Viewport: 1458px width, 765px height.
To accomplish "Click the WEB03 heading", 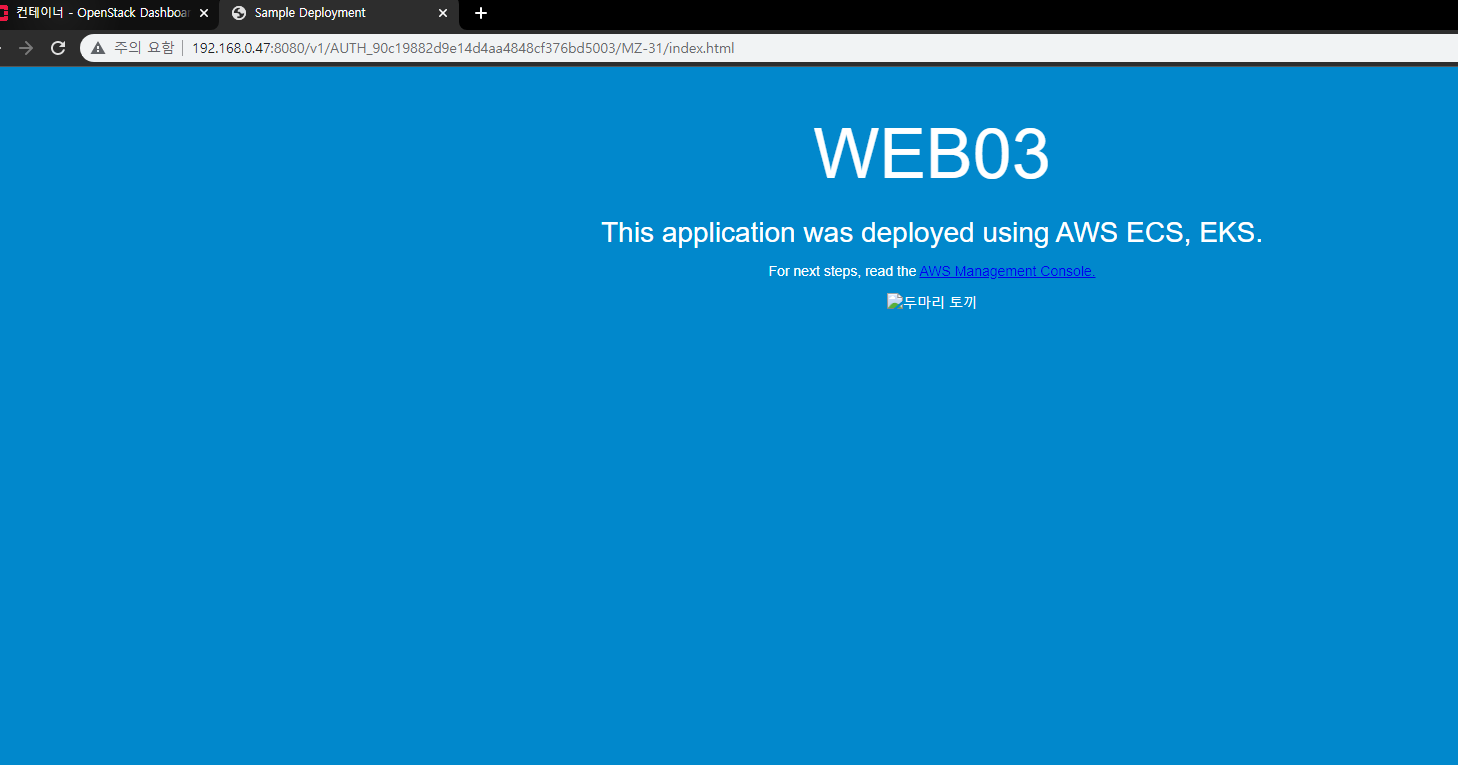I will (x=932, y=154).
